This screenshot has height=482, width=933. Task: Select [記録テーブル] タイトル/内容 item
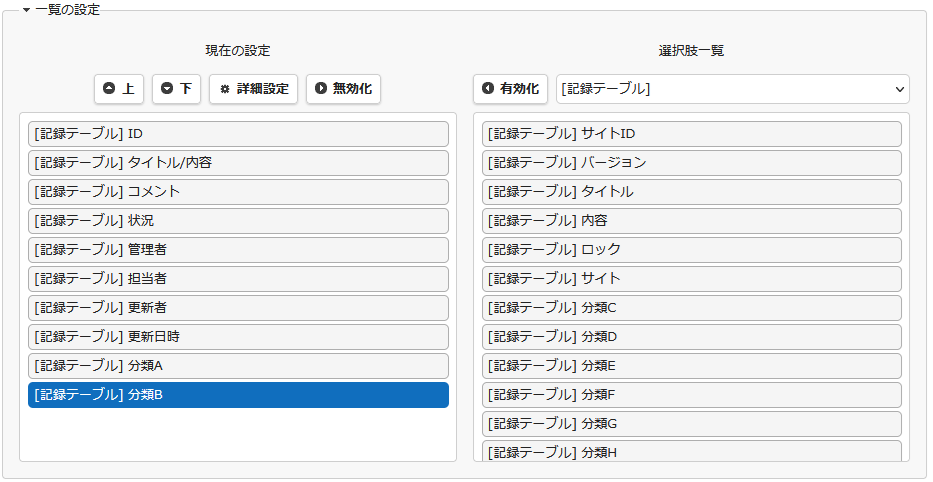[x=238, y=163]
